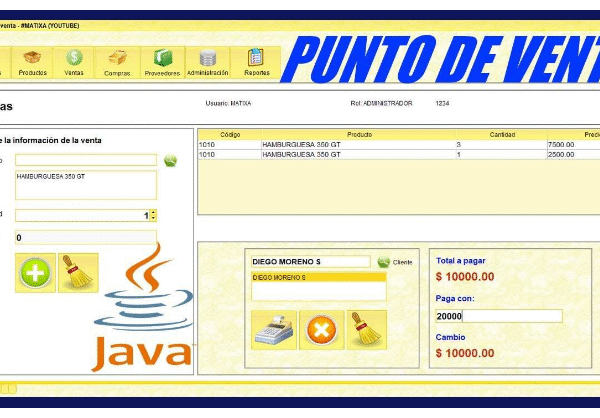Viewport: 600px width, 418px height.
Task: Open the Reportes clipboard icon
Action: (256, 62)
